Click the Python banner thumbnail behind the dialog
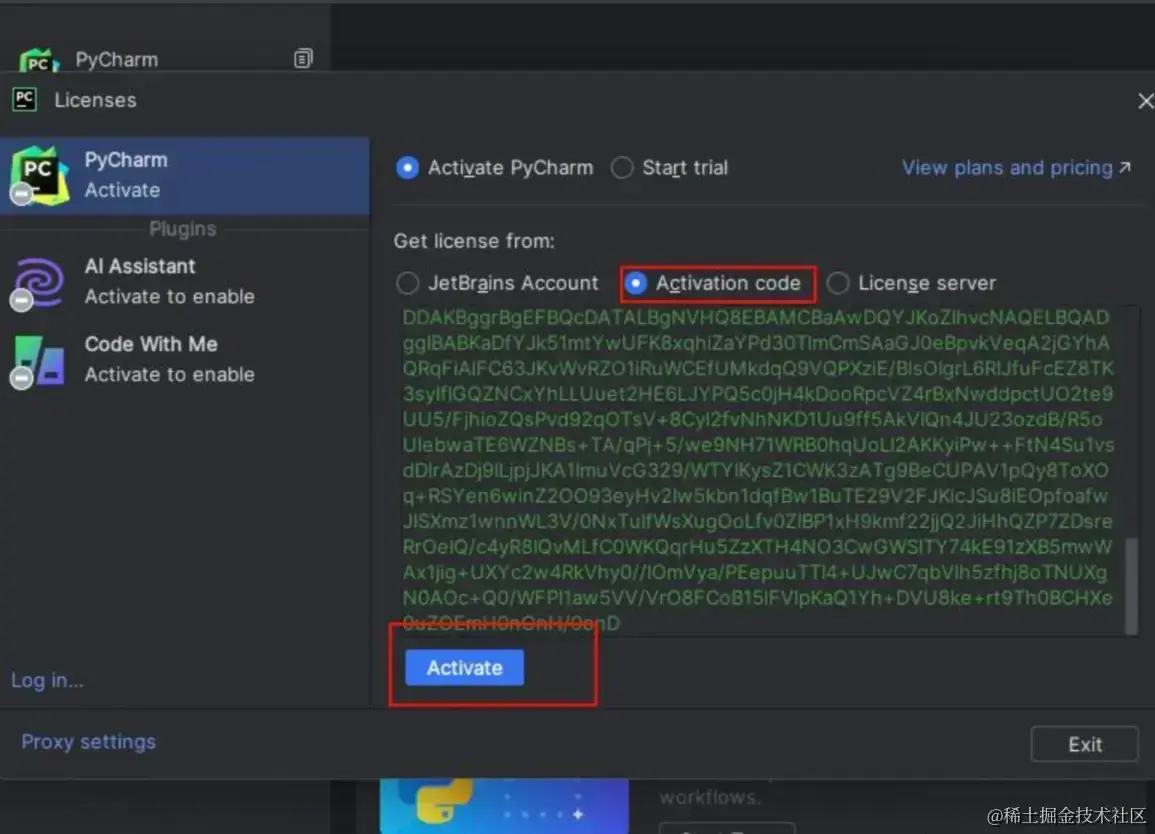This screenshot has width=1155, height=834. [505, 806]
